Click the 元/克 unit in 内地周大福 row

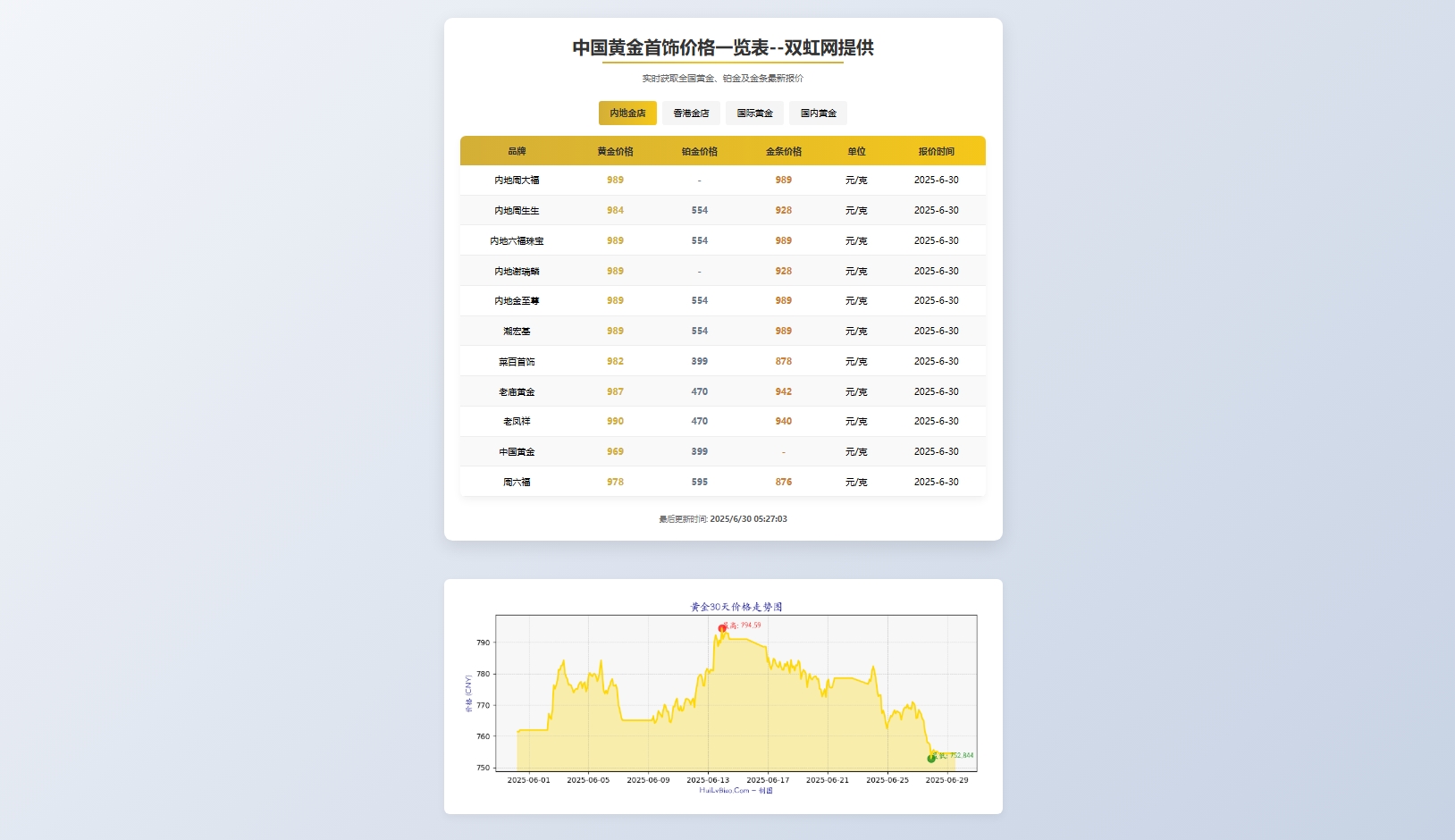point(856,181)
